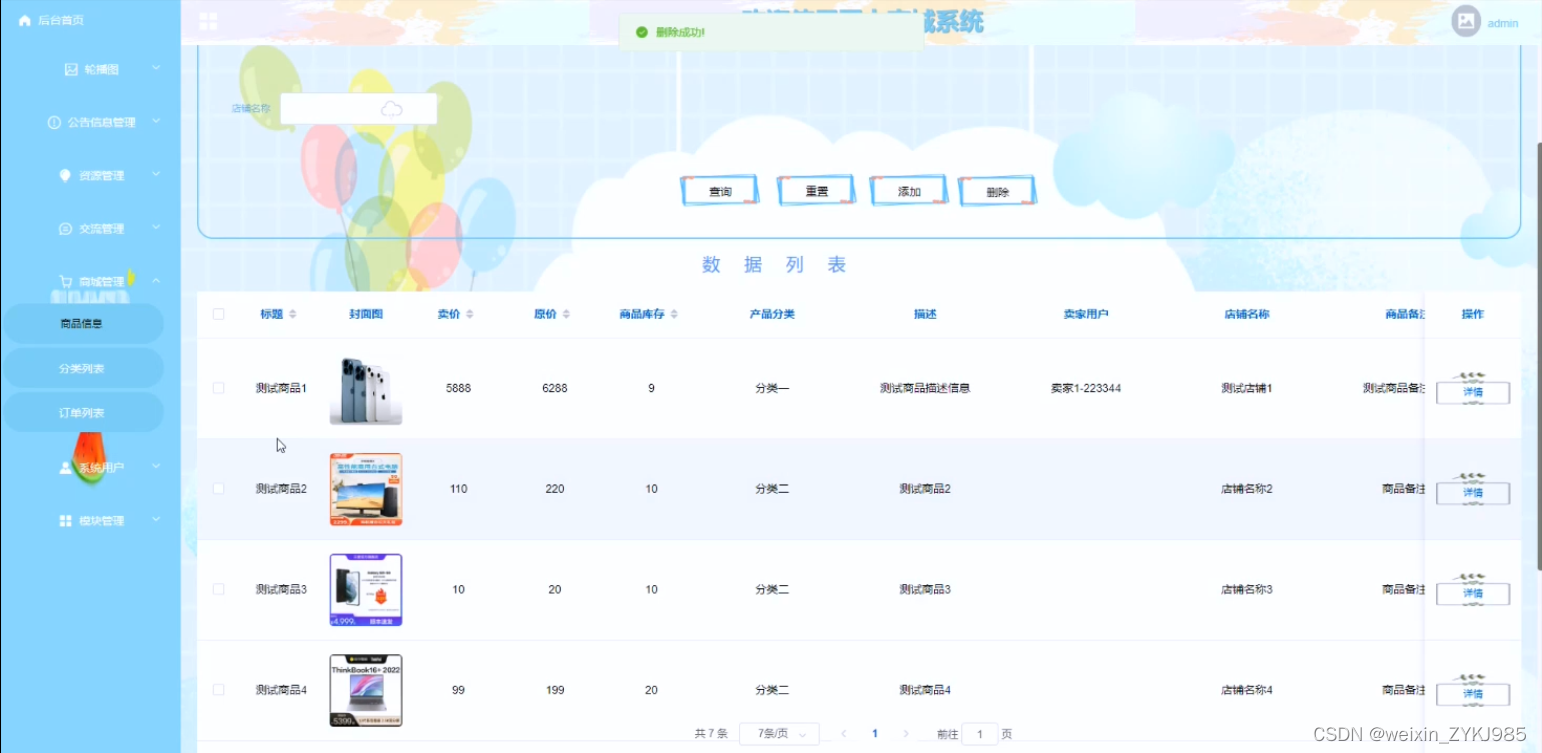
Task: Click the 删除 delete button
Action: 997,190
